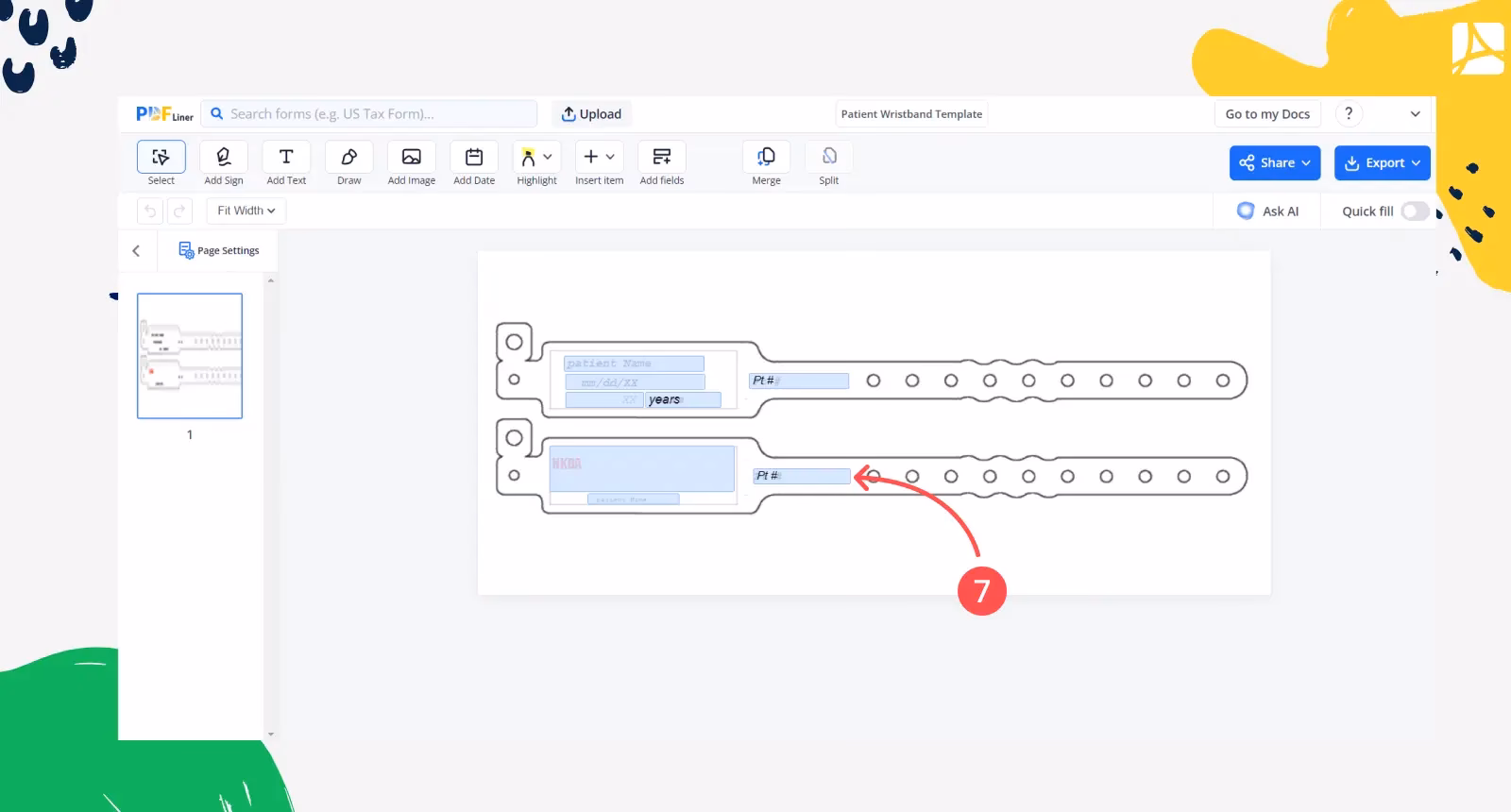The image size is (1511, 812).
Task: Insert a date with Add Date
Action: coord(474,158)
